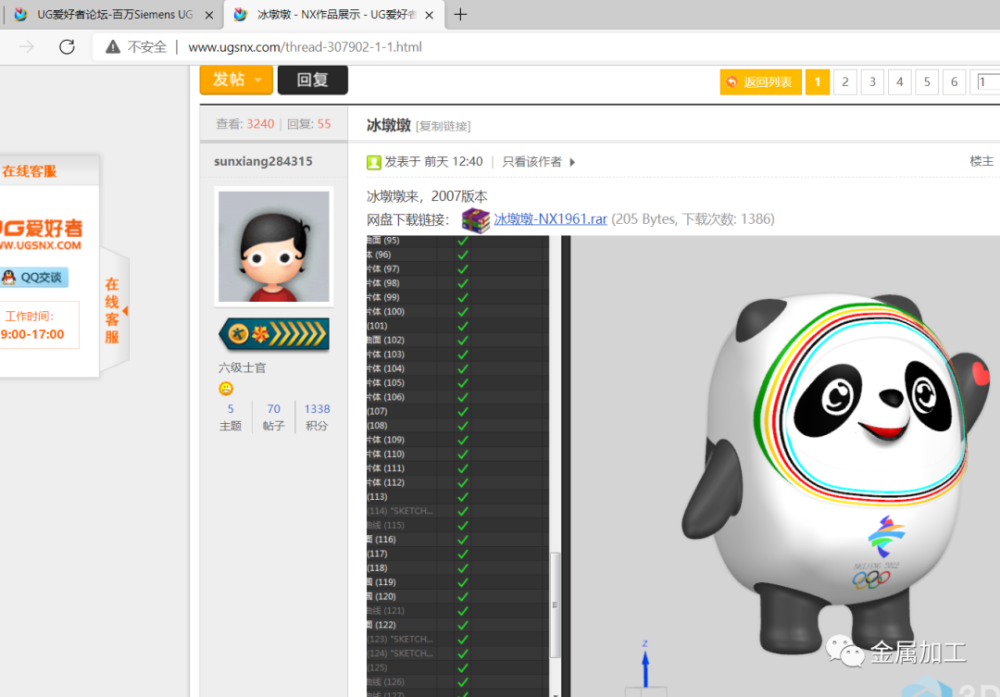Click the 在线客服 panel header
The height and width of the screenshot is (697, 1000).
[x=49, y=171]
